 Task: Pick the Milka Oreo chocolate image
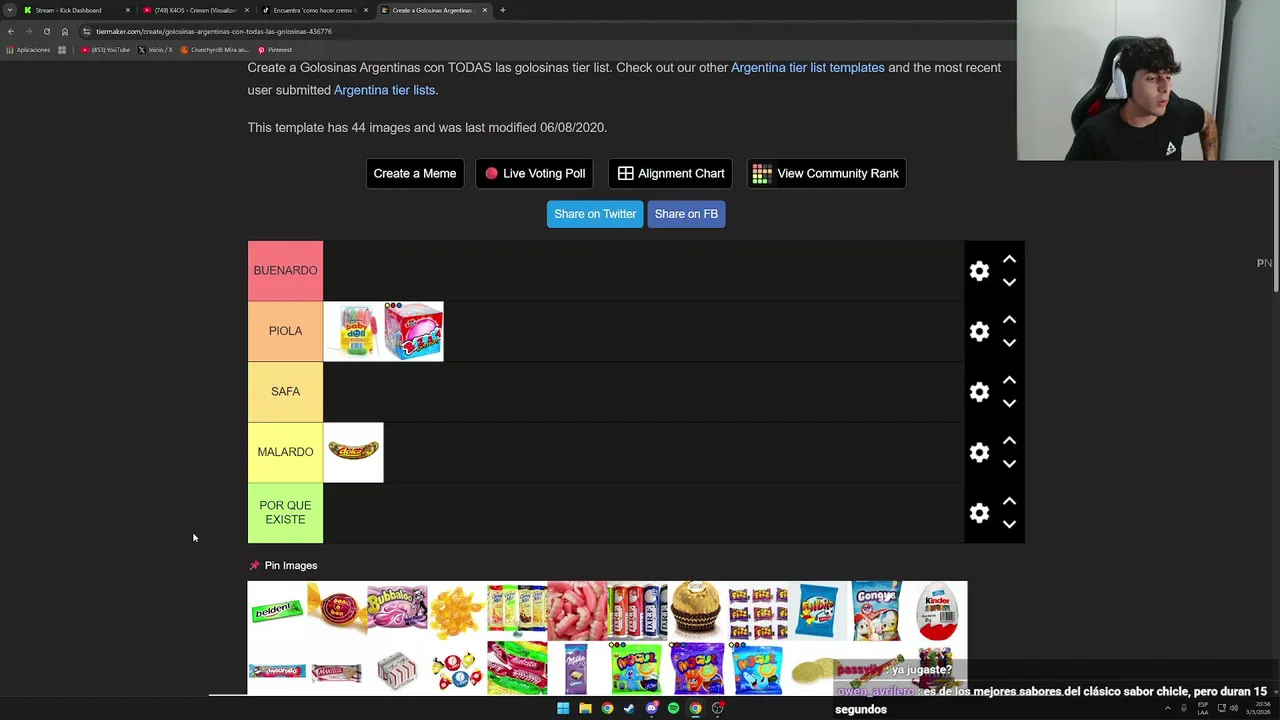pyautogui.click(x=577, y=668)
